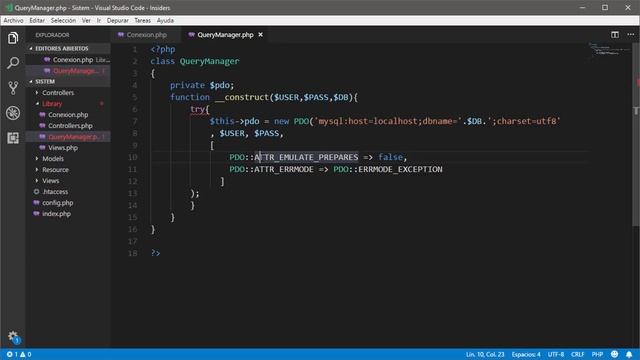The width and height of the screenshot is (640, 360).
Task: Expand the Models folder
Action: (x=68, y=159)
